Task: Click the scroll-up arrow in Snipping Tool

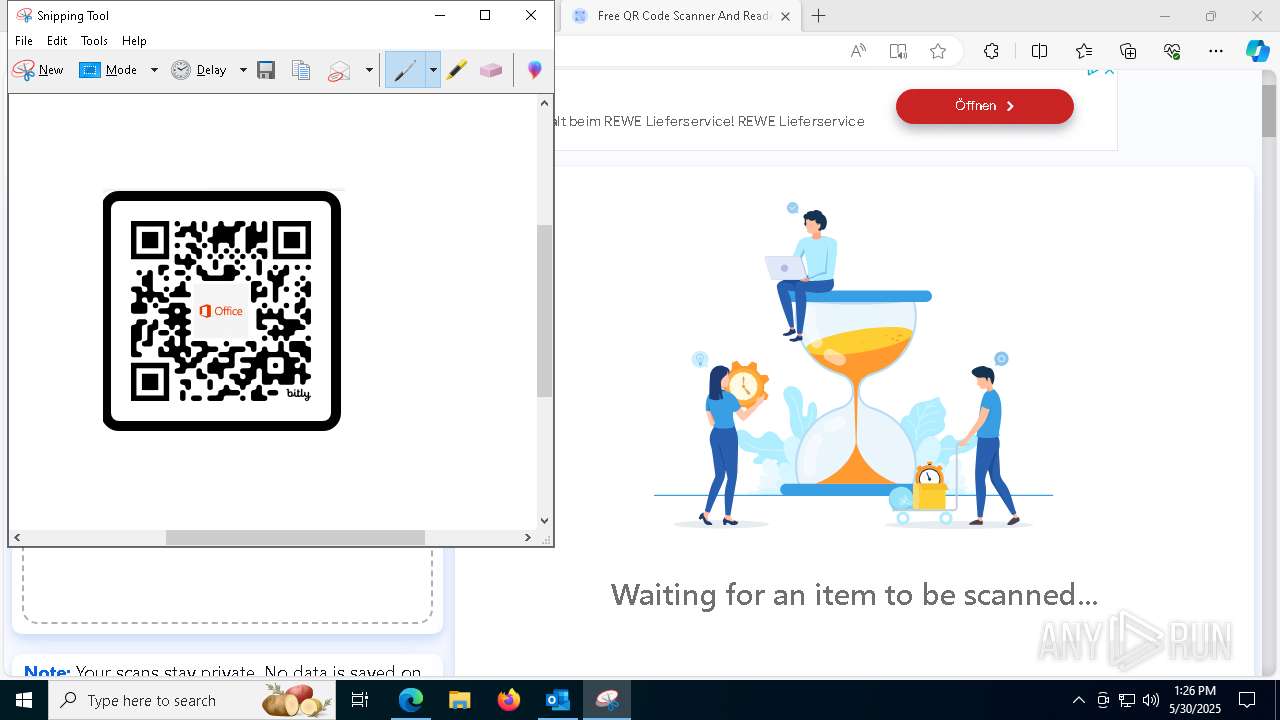Action: point(545,103)
